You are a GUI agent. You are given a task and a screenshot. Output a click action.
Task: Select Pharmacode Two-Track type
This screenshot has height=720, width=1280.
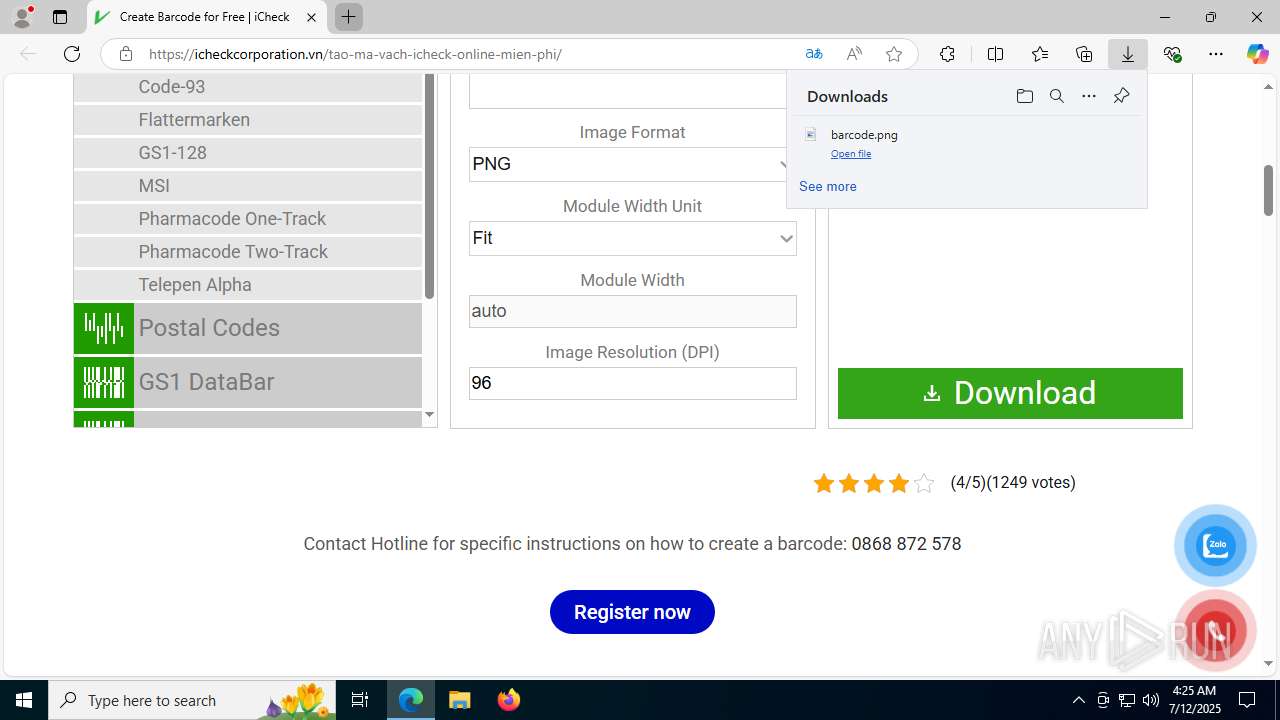pos(248,252)
